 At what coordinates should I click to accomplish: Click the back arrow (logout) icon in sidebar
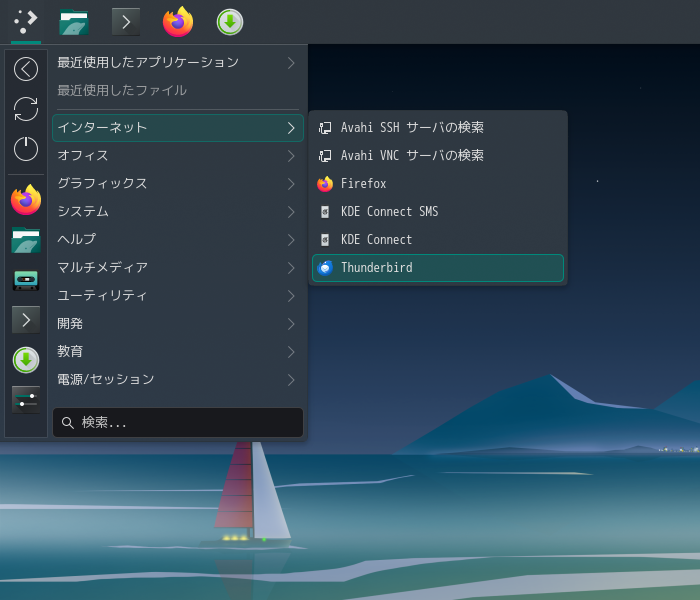[26, 69]
